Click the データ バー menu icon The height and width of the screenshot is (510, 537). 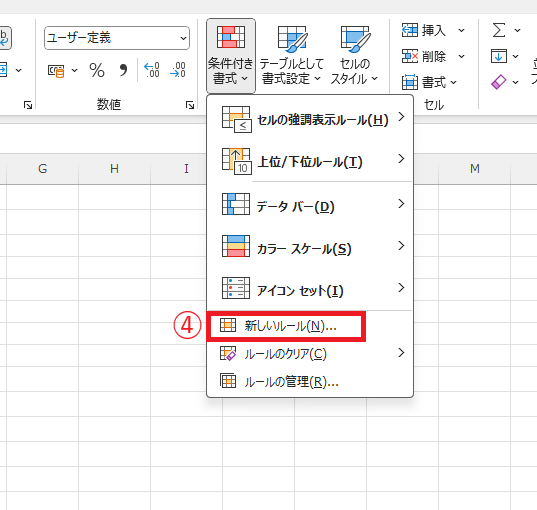pyautogui.click(x=236, y=204)
